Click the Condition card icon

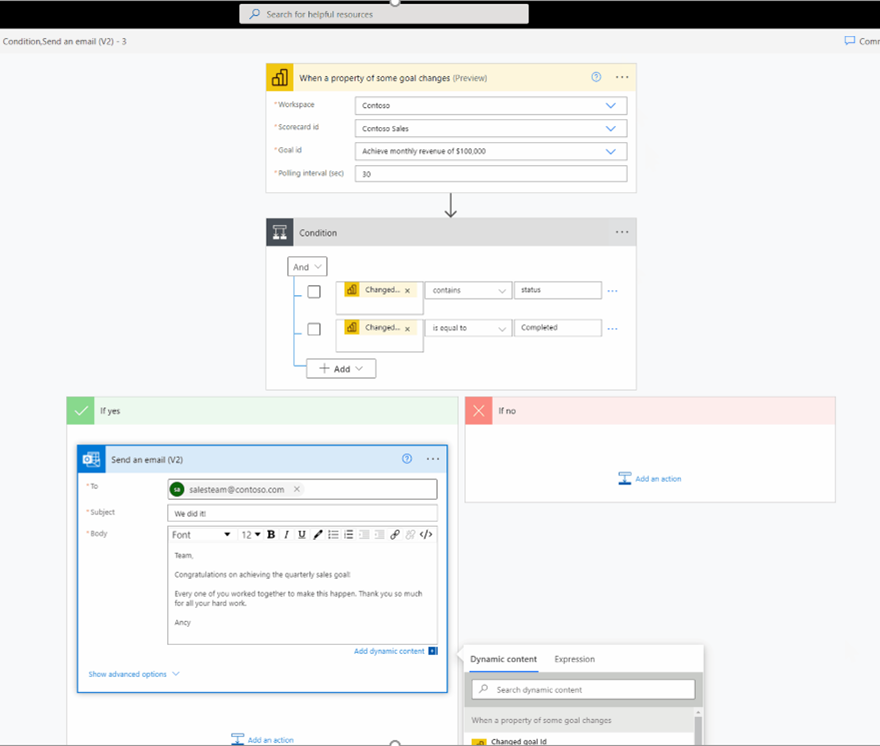coord(279,232)
